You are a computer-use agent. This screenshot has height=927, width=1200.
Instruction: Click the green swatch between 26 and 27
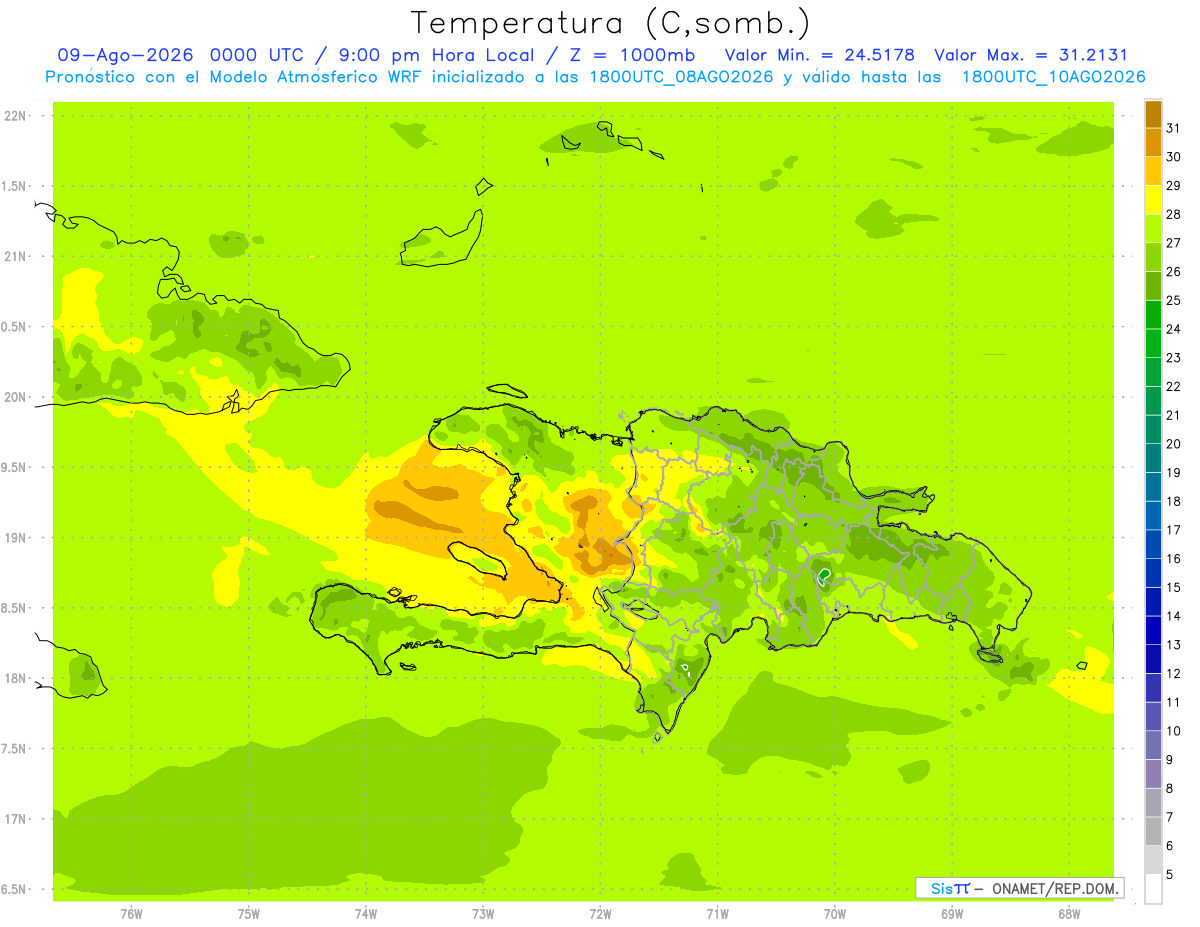tap(1153, 257)
